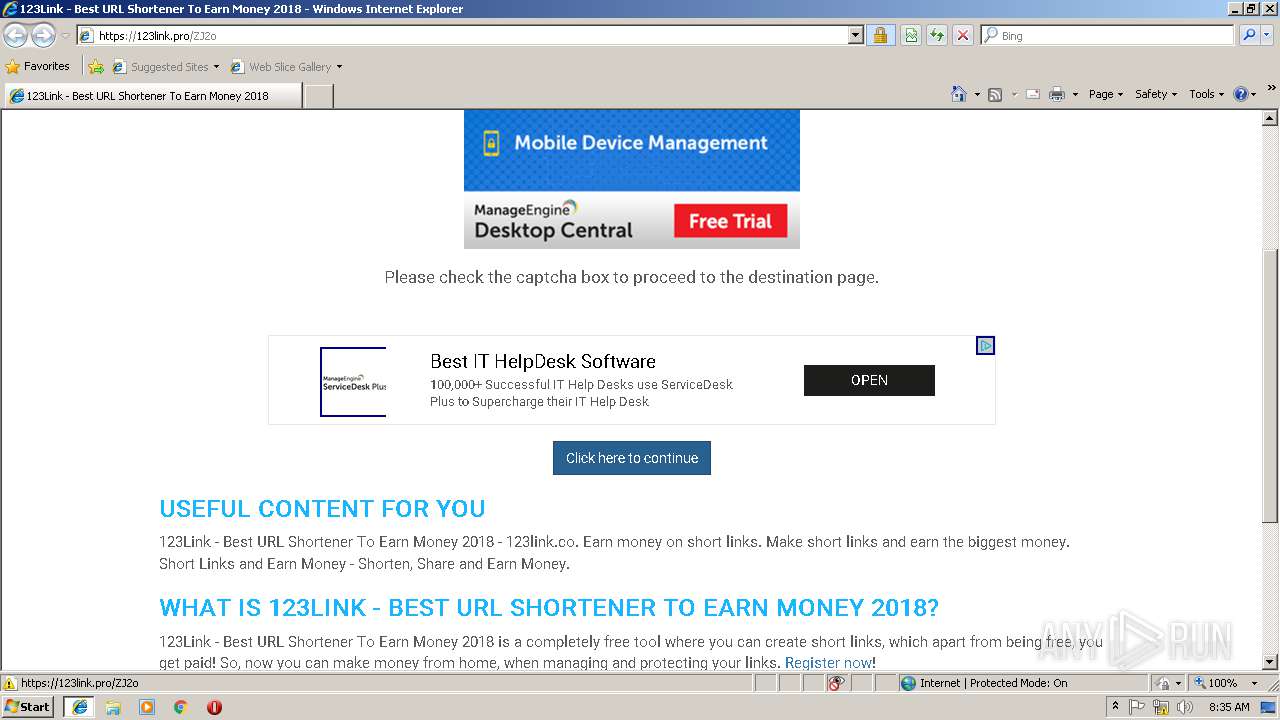Open the Media Player taskbar icon
Viewport: 1280px width, 720px height.
tap(147, 707)
